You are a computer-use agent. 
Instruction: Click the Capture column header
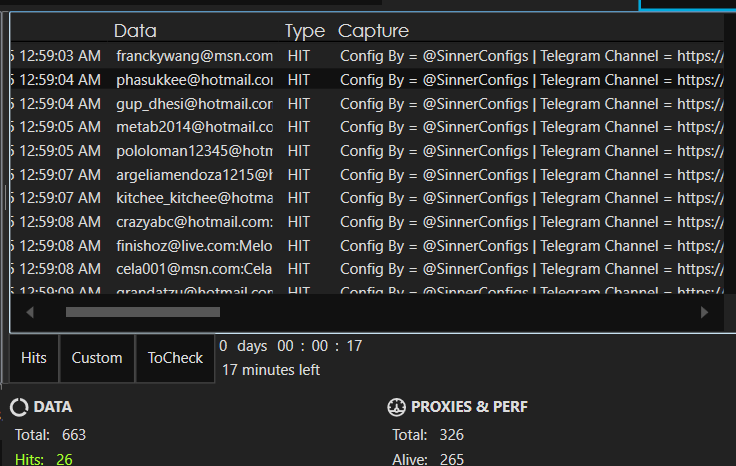(373, 31)
